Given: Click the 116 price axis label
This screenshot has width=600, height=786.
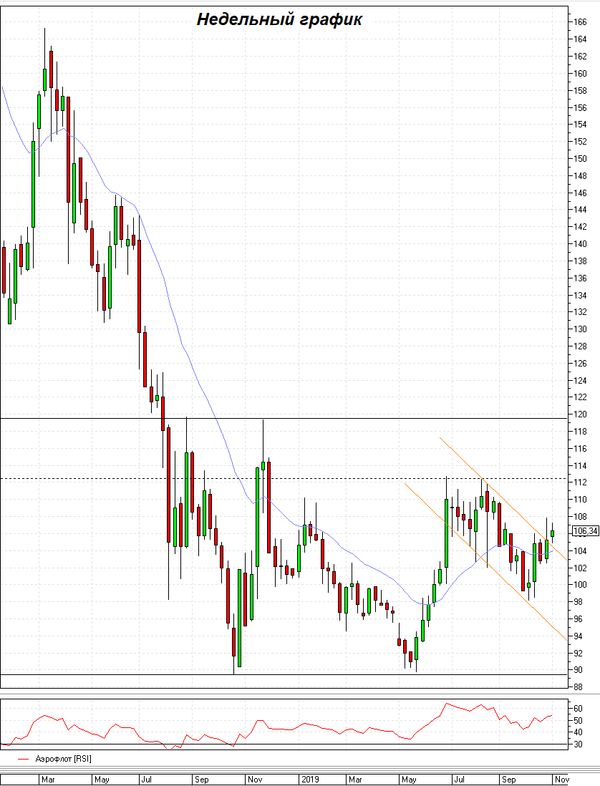Looking at the screenshot, I should coord(580,448).
